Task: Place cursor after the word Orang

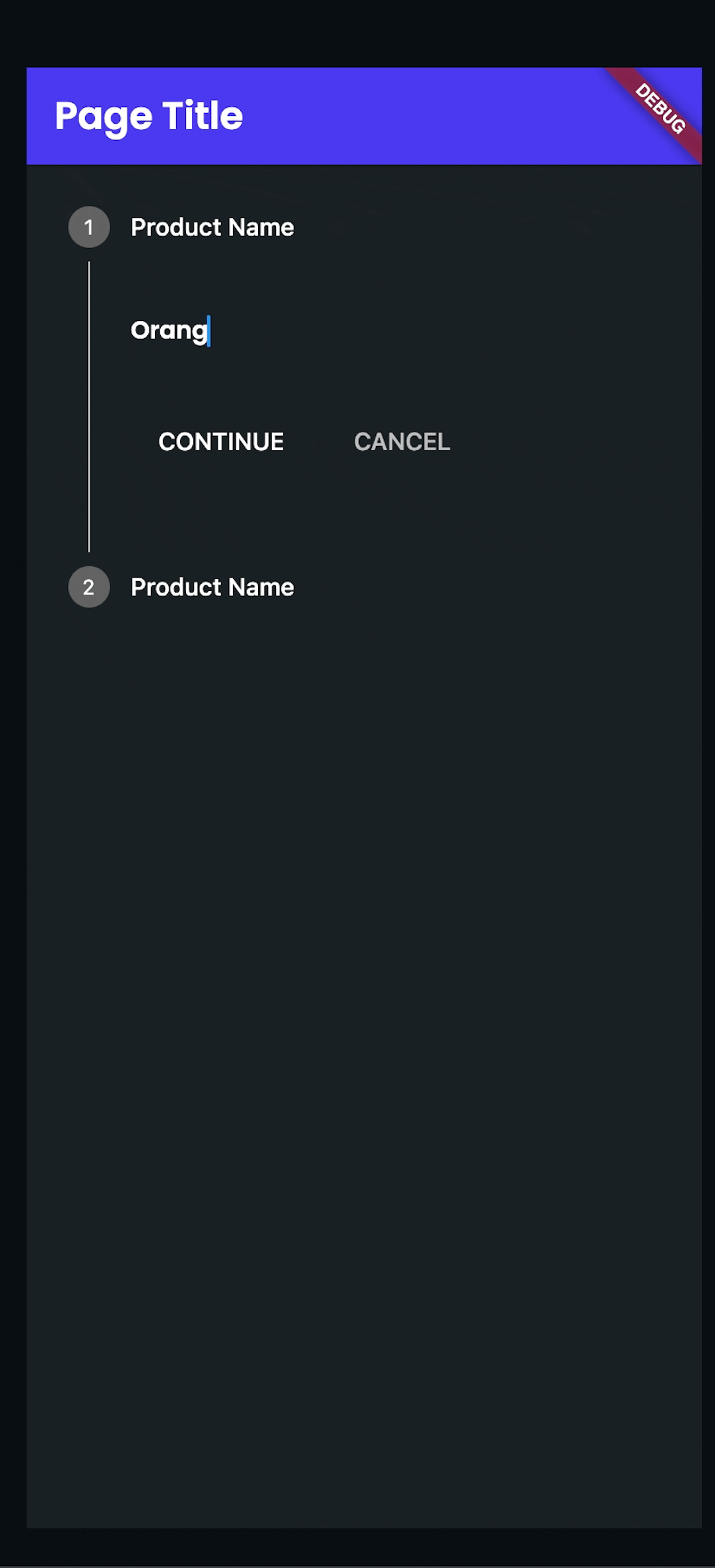Action: tap(207, 330)
